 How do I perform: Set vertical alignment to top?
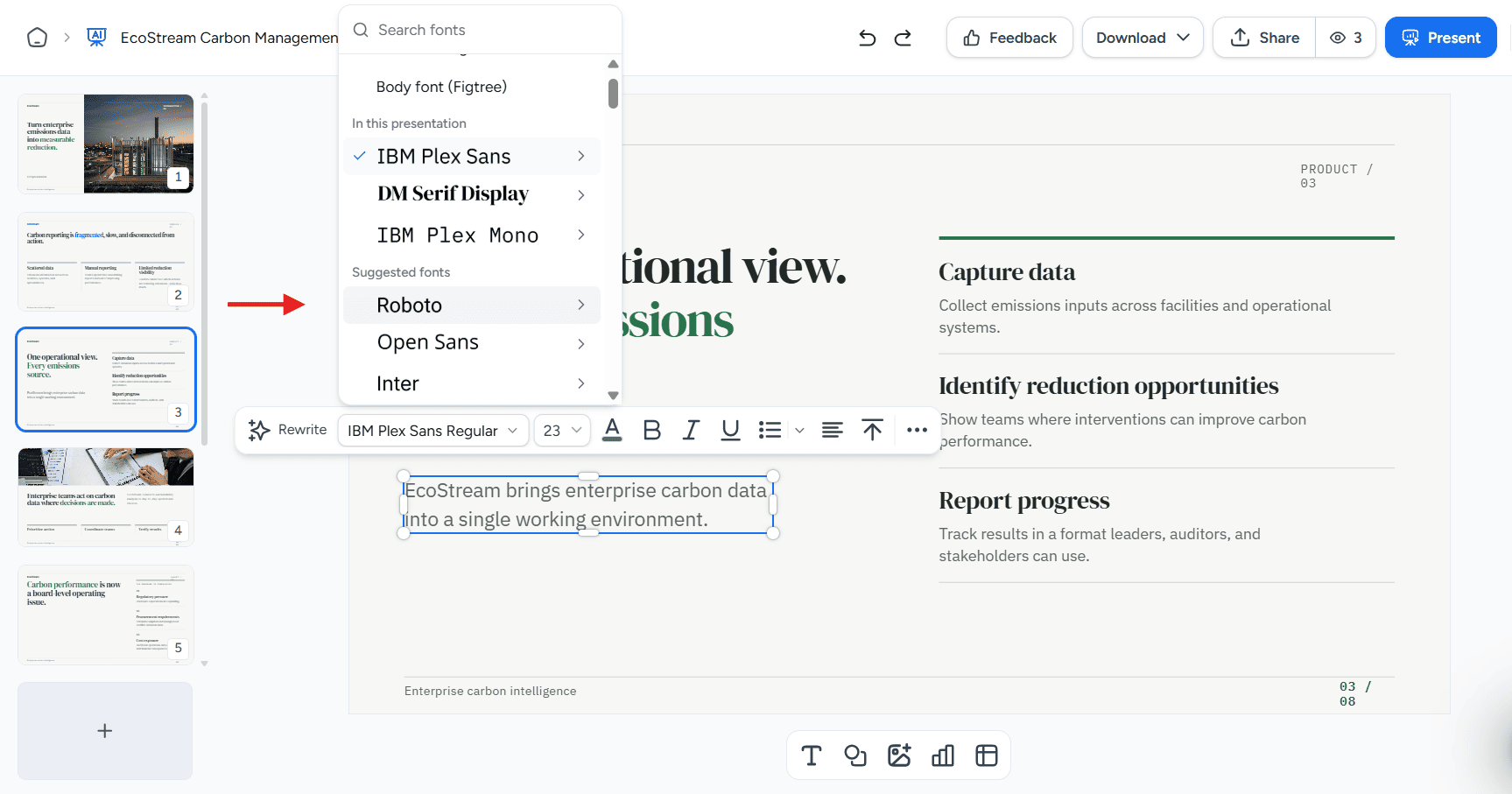click(x=872, y=430)
